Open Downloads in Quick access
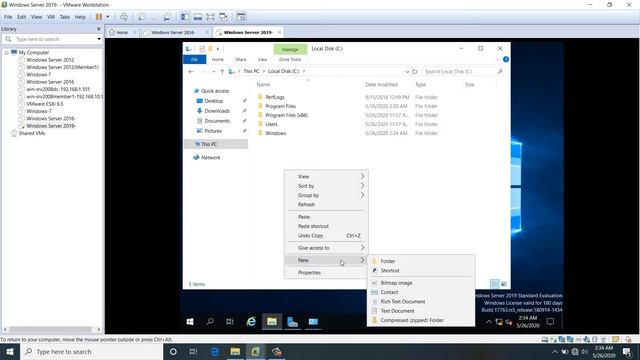This screenshot has width=640, height=360. tap(217, 111)
